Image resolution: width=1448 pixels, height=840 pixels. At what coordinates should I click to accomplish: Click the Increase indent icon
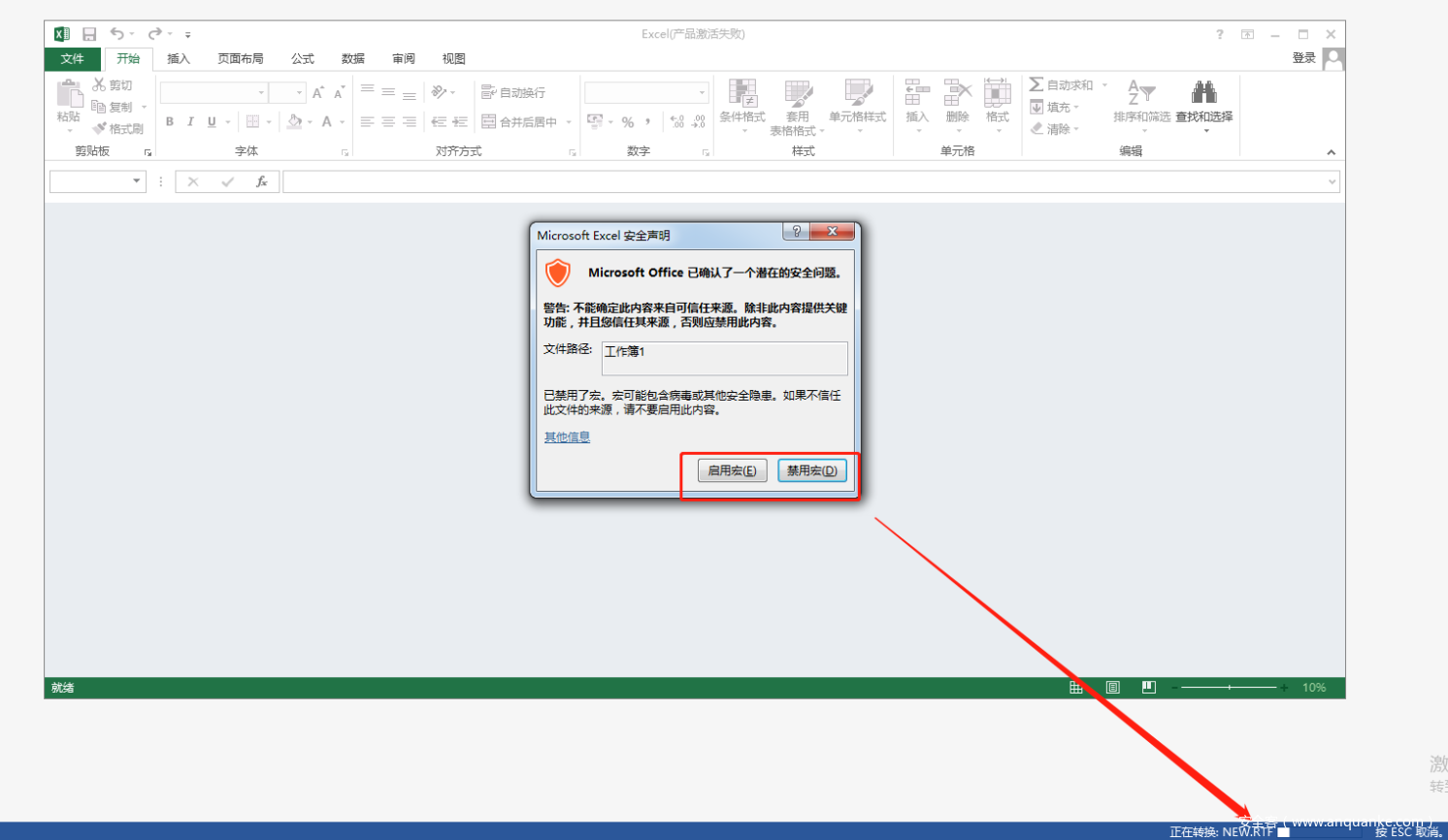point(460,121)
